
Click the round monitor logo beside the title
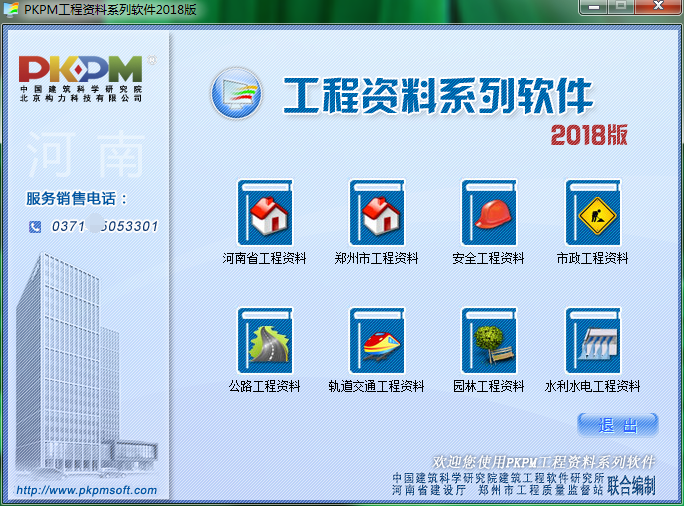pos(237,93)
